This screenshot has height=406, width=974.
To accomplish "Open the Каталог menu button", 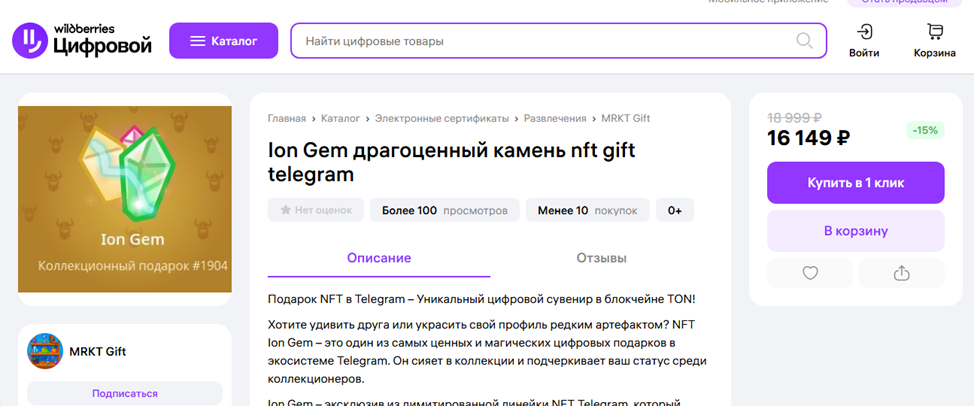I will click(224, 41).
